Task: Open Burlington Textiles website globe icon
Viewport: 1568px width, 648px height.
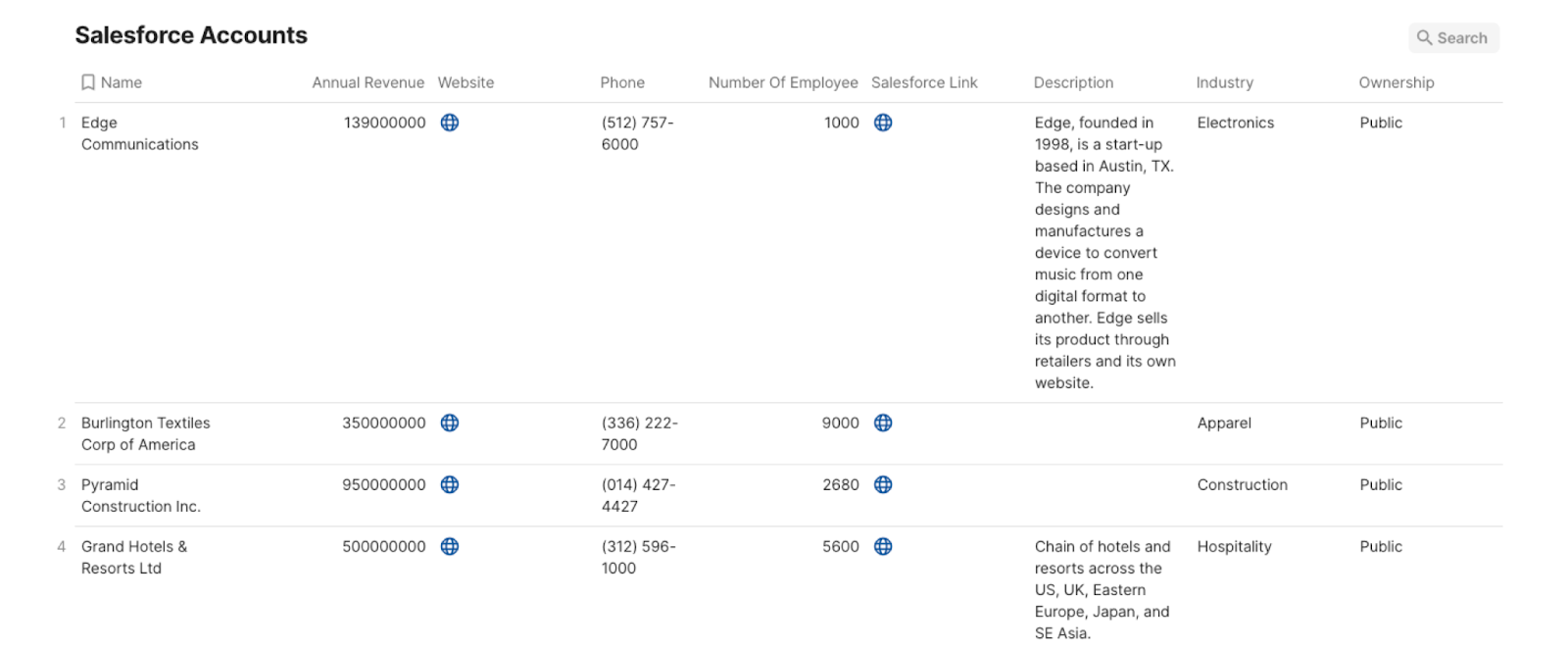Action: coord(450,423)
